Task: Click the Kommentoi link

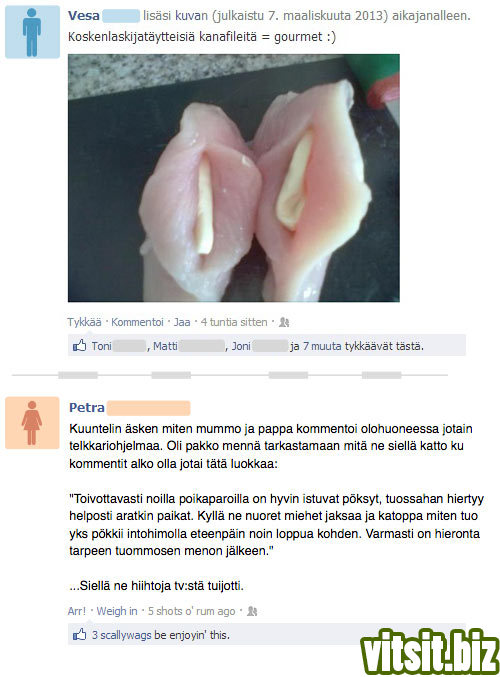Action: click(137, 322)
